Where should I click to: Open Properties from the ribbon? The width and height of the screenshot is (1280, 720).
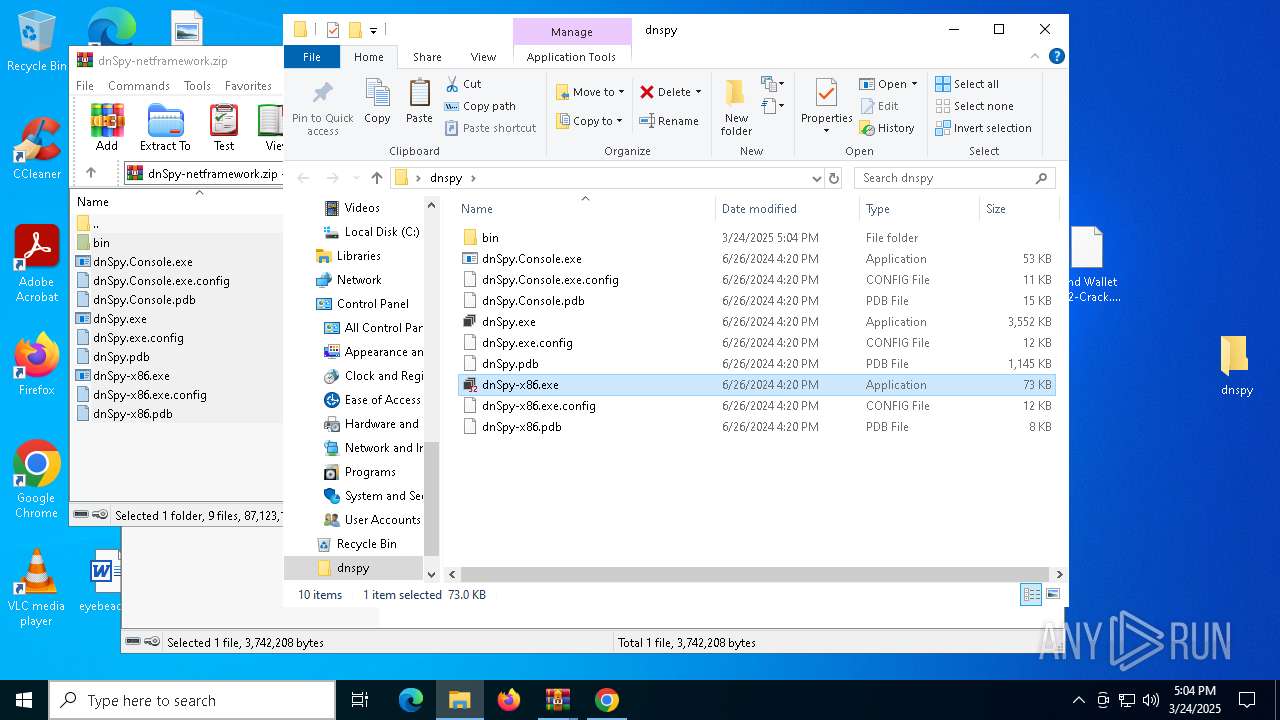point(826,101)
